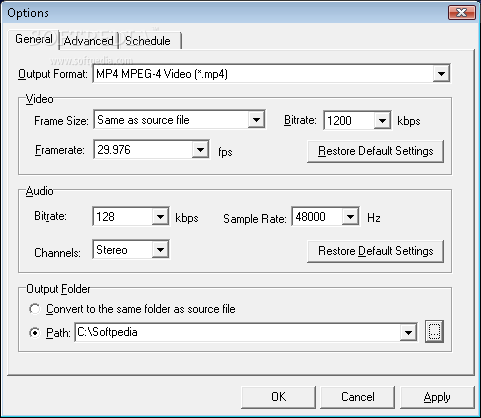Apply the settings with Apply button

tap(437, 397)
